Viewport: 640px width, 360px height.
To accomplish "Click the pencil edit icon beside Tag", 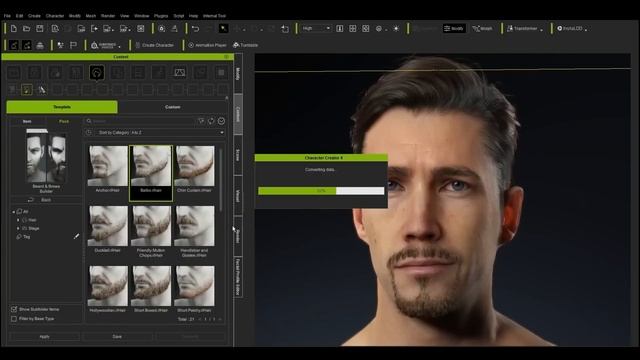I will point(76,236).
